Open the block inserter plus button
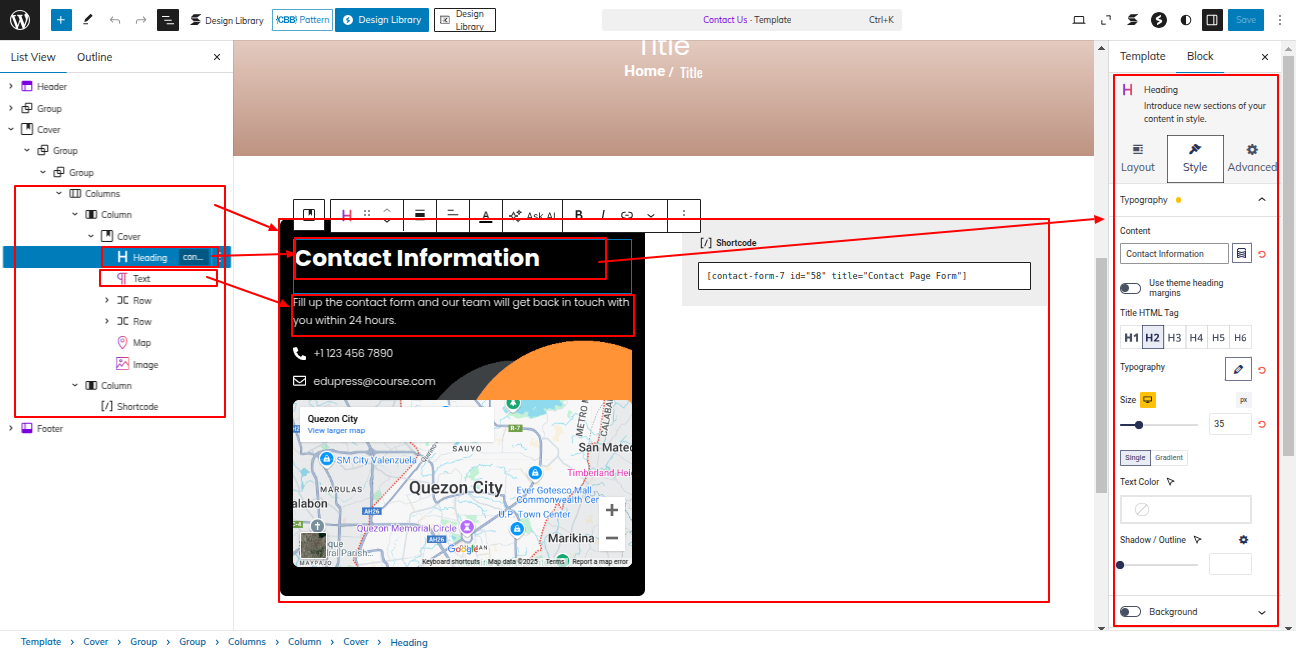 (x=61, y=20)
